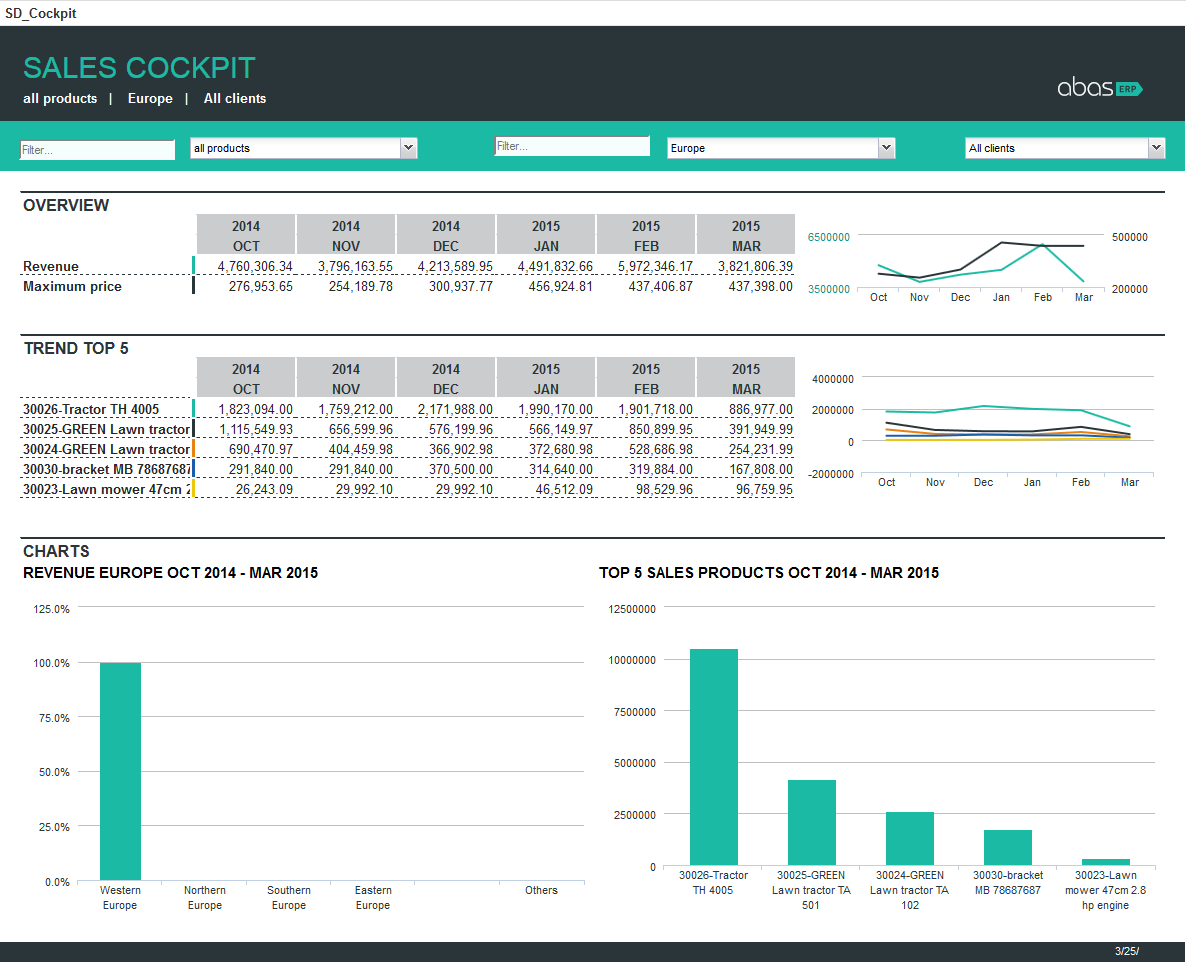Click the orange marker beside 30024-GREEN Lawn tractor
This screenshot has width=1186, height=962.
[x=192, y=449]
